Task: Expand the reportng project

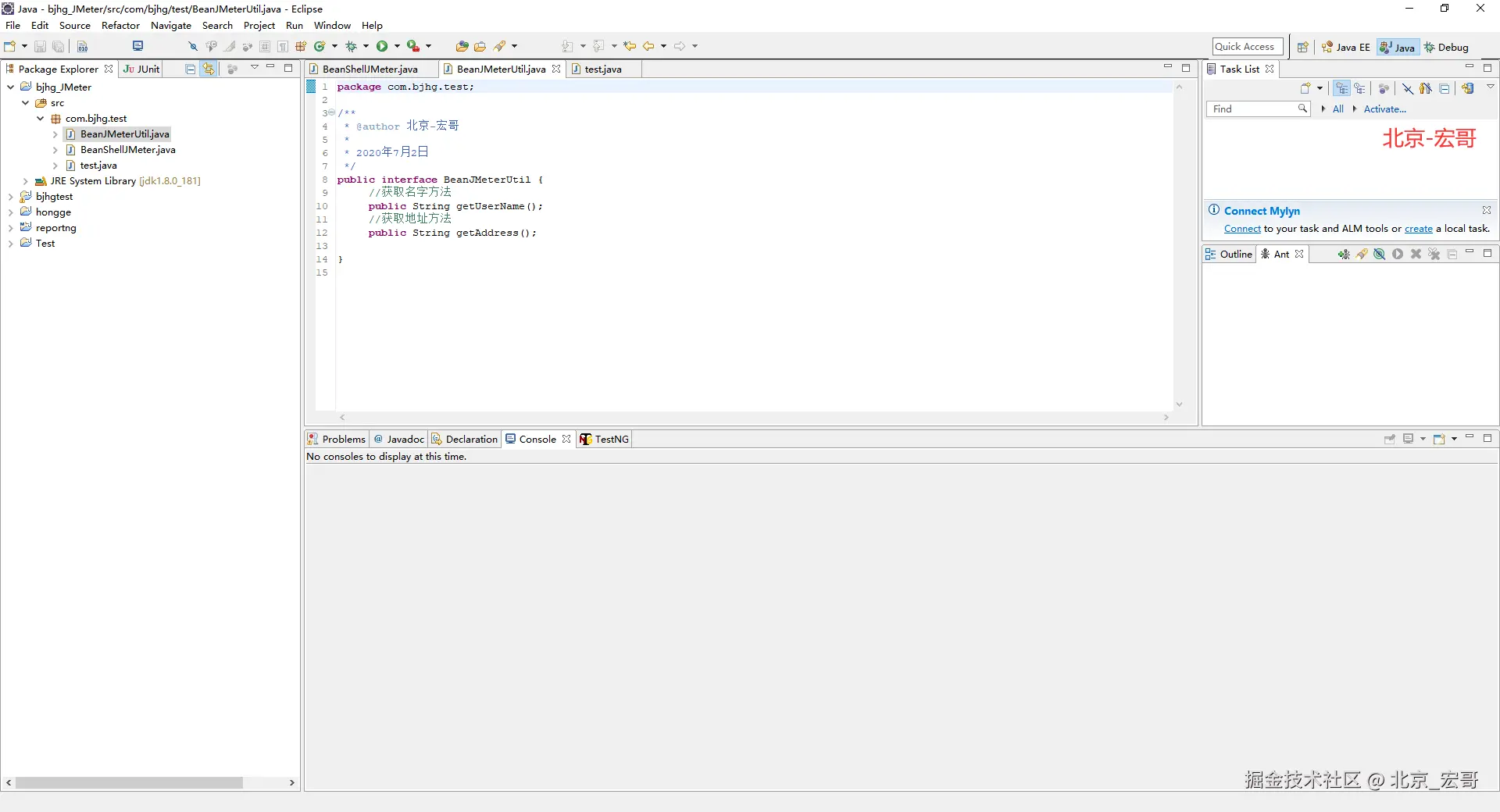Action: pyautogui.click(x=10, y=228)
